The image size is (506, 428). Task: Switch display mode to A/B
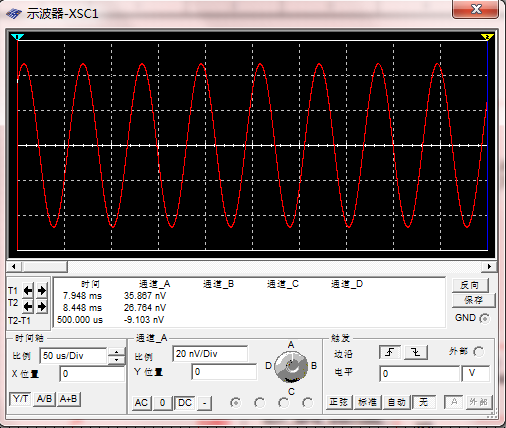coord(44,399)
